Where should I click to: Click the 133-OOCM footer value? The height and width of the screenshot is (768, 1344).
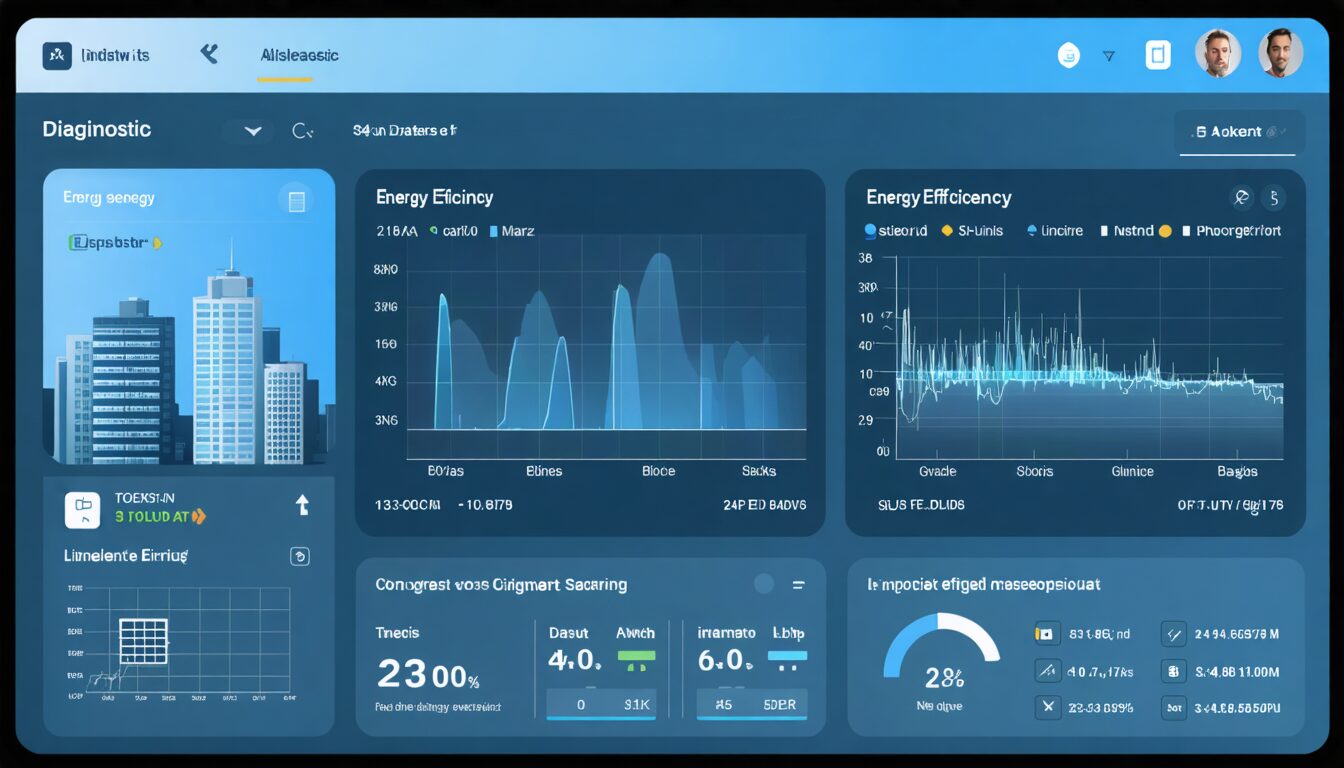(x=407, y=505)
